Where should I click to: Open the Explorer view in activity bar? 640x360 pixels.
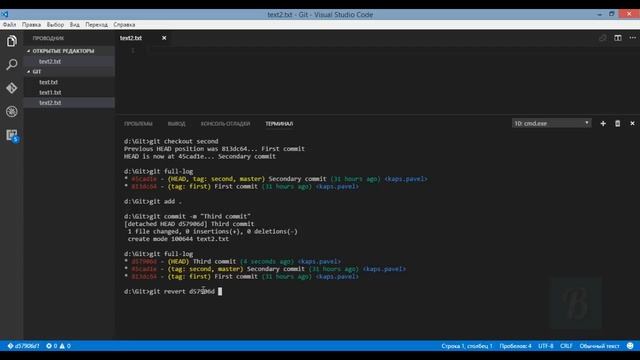11,41
